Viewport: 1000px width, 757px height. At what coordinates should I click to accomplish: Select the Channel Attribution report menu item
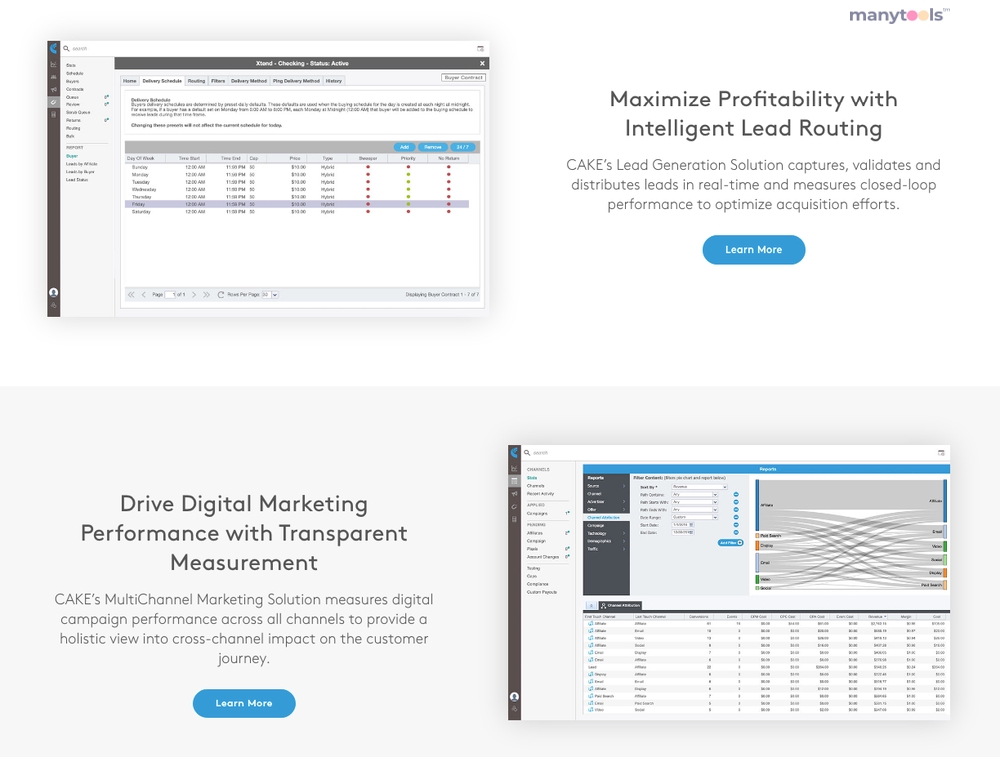coord(606,517)
